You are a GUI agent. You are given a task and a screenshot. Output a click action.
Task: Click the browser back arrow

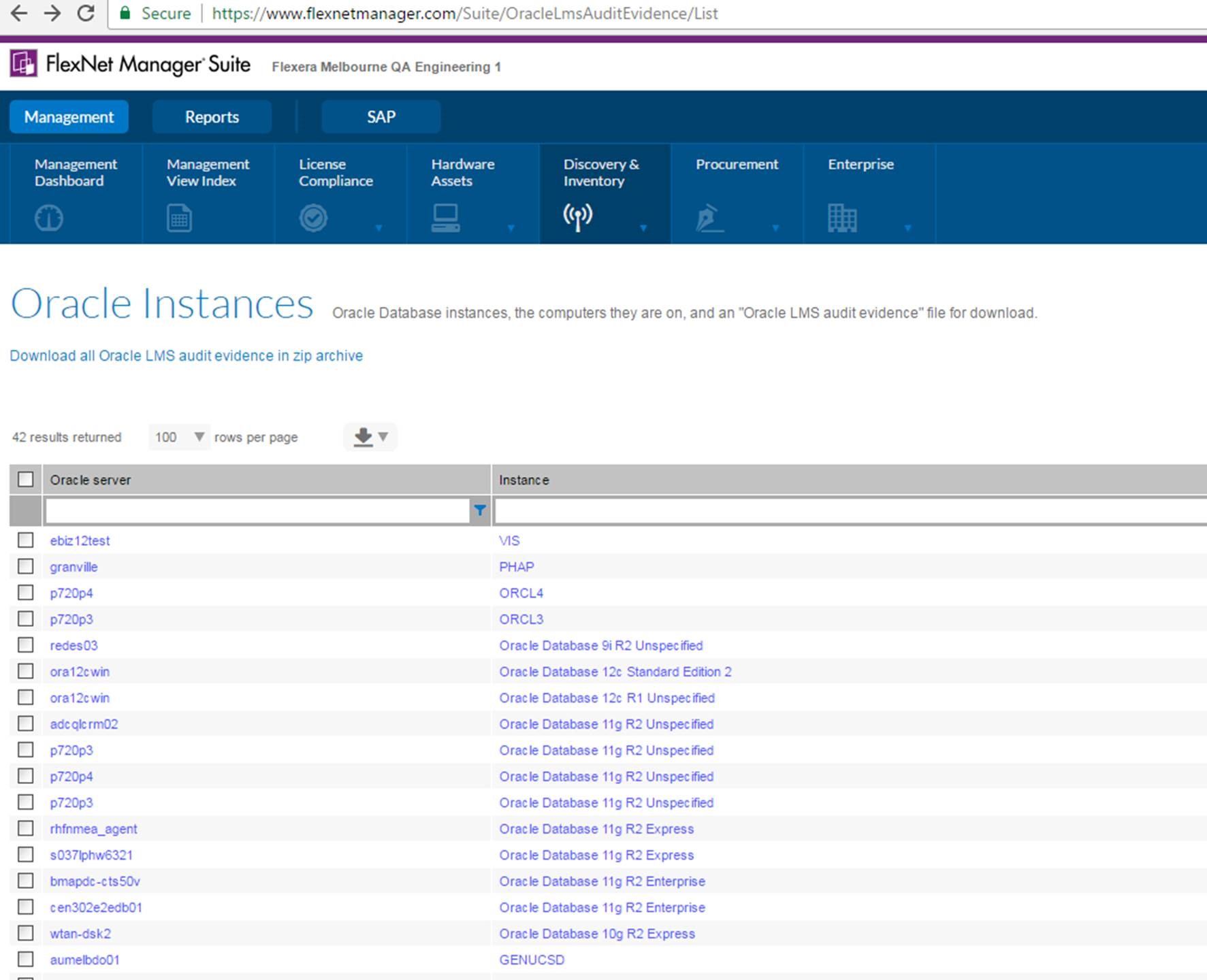19,13
